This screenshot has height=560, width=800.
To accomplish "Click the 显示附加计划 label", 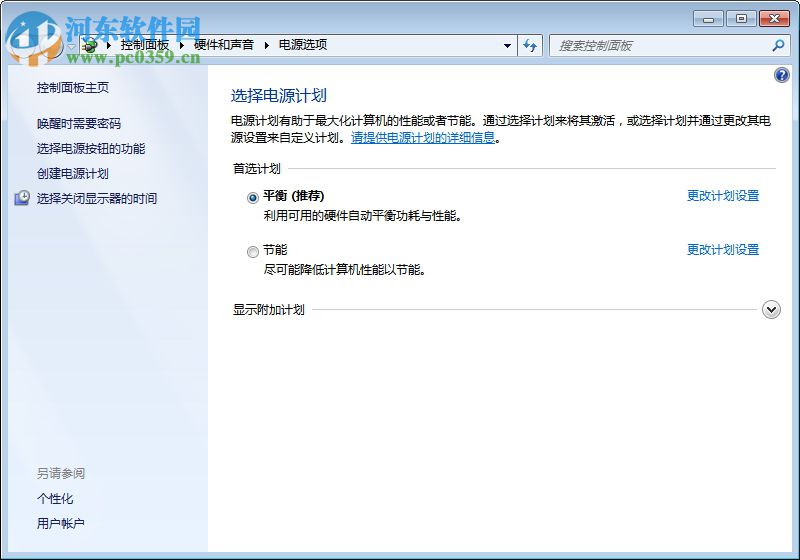I will [x=268, y=310].
